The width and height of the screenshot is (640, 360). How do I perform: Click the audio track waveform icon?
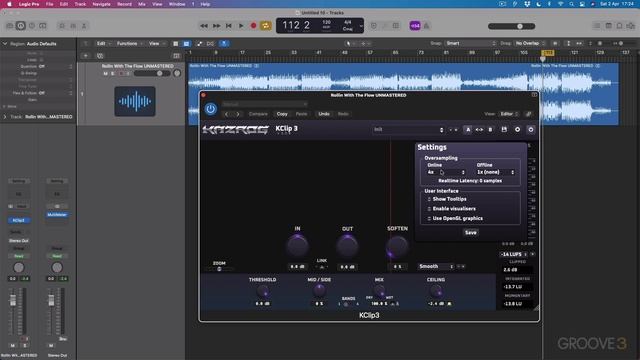[x=135, y=101]
